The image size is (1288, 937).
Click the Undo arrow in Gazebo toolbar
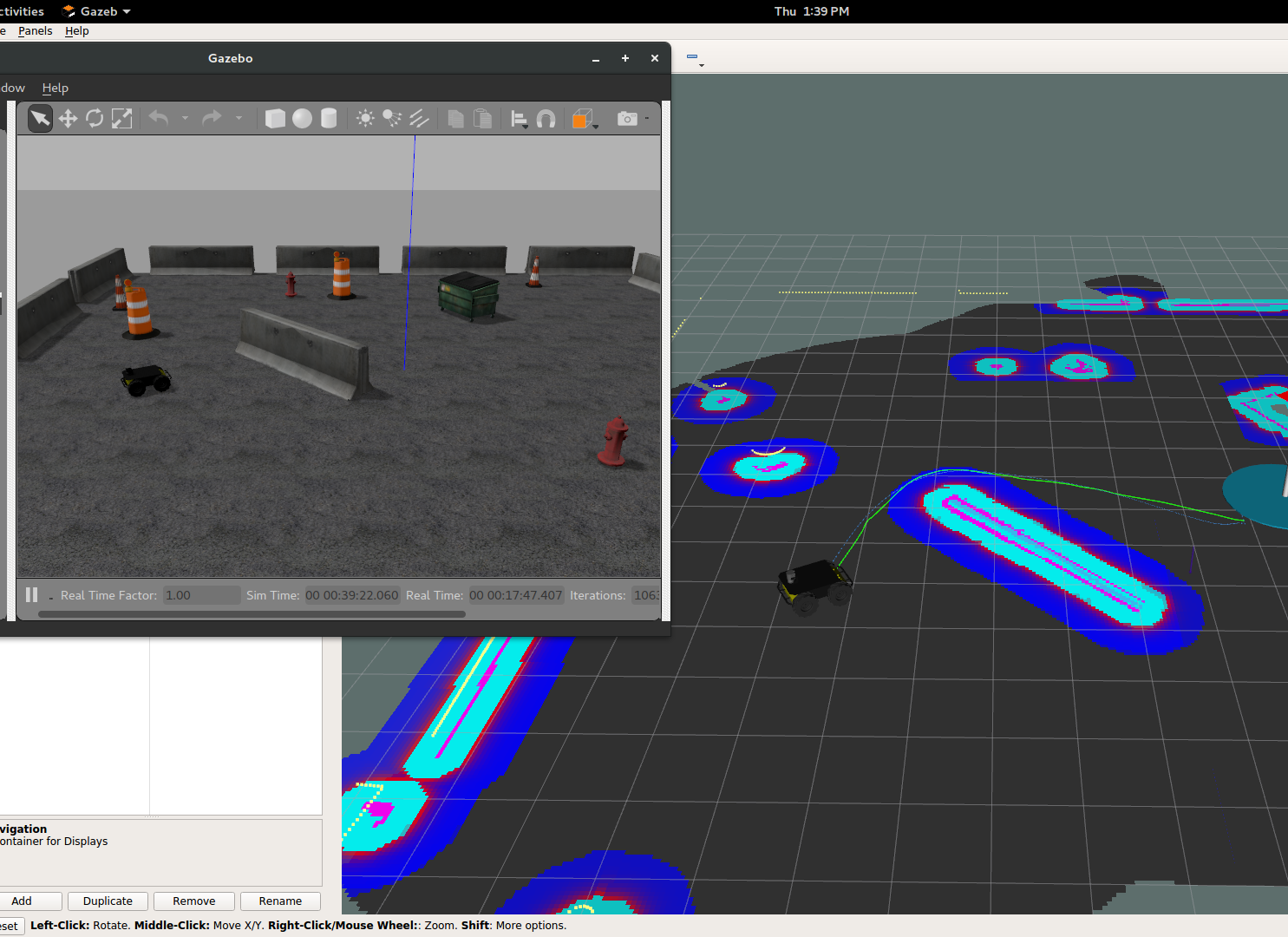click(159, 117)
